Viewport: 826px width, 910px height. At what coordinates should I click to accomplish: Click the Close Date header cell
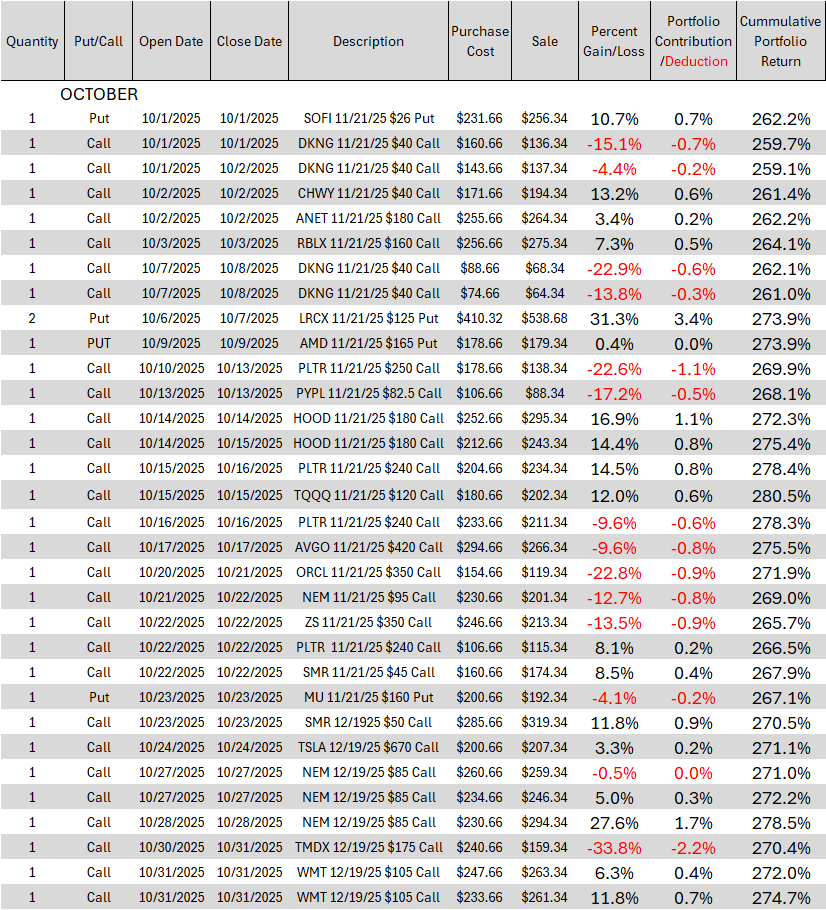[250, 41]
